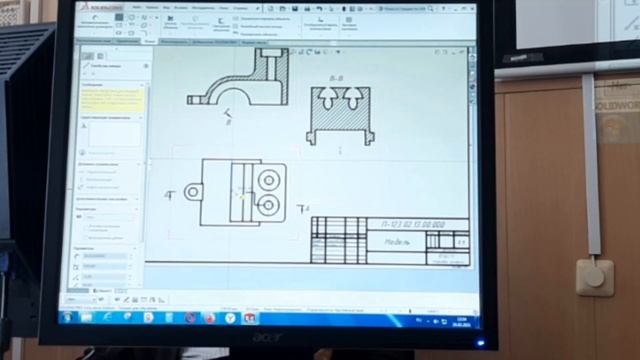Viewport: 640px width, 360px height.
Task: Click the system tray clock
Action: pyautogui.click(x=462, y=322)
